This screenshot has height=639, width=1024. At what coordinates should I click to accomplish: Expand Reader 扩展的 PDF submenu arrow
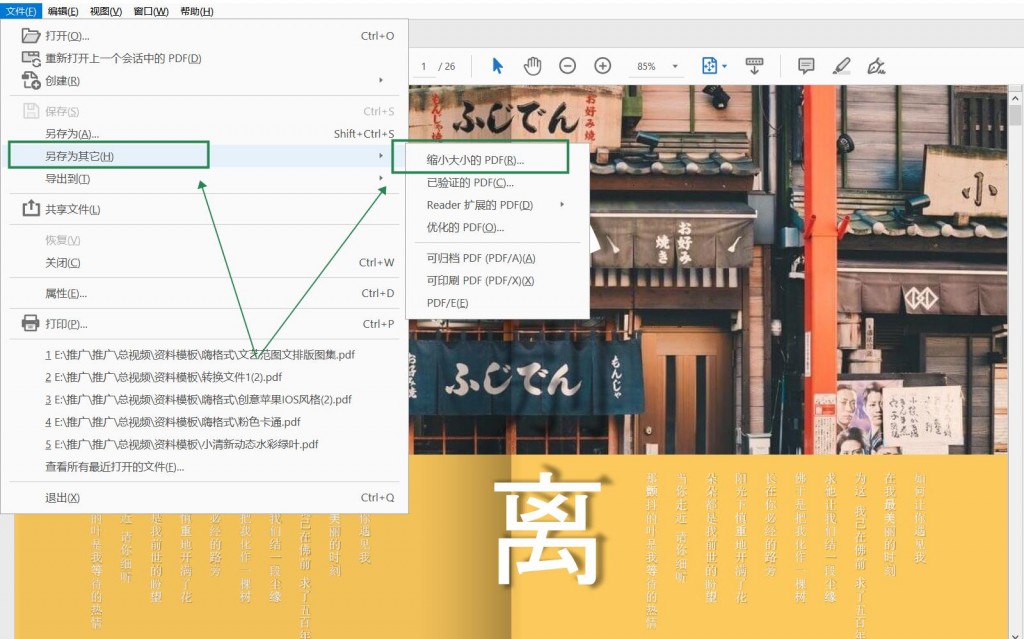click(562, 205)
